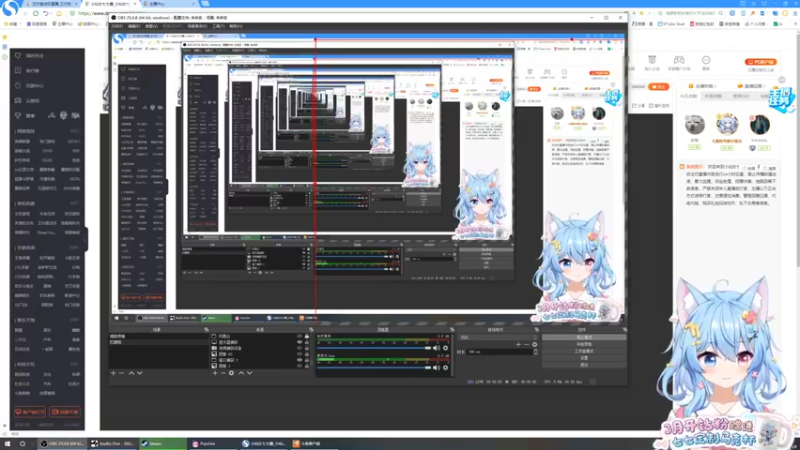Toggle visibility of 视频捕获设备 source
This screenshot has width=800, height=450.
299,348
